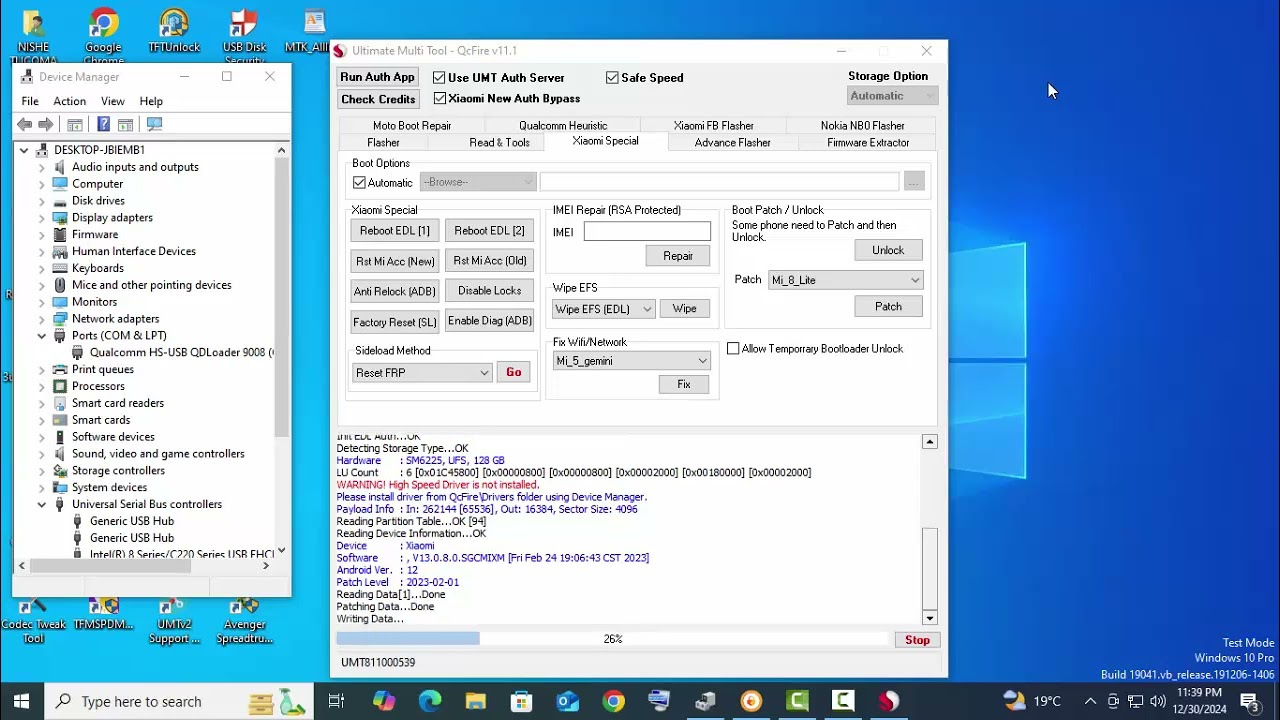Viewport: 1280px width, 720px height.
Task: Open Task View on the taskbar
Action: [x=336, y=701]
